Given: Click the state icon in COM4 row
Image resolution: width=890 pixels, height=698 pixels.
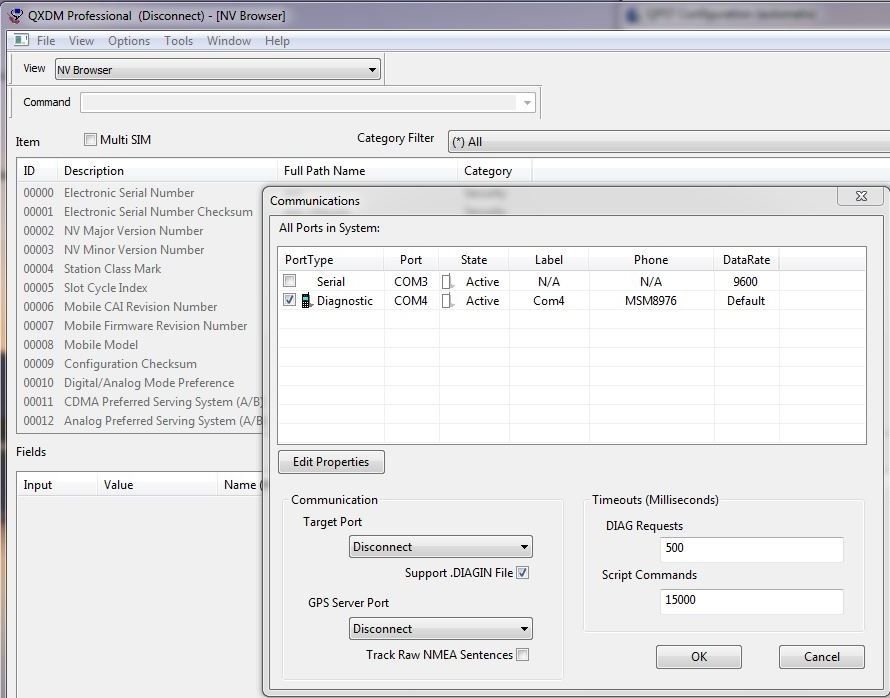Looking at the screenshot, I should point(447,301).
